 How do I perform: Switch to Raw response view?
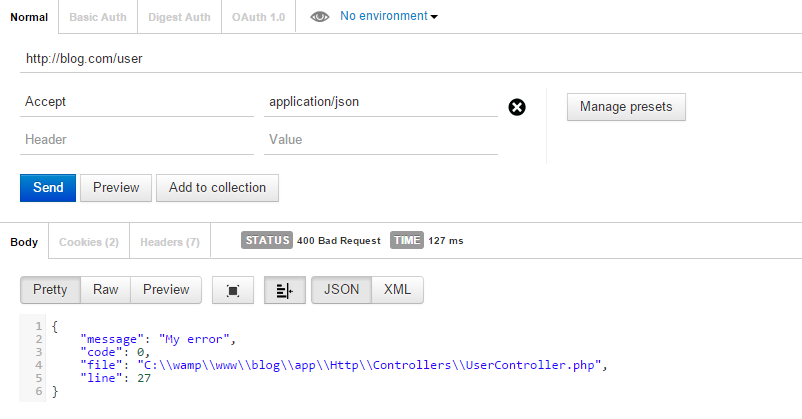pos(105,290)
